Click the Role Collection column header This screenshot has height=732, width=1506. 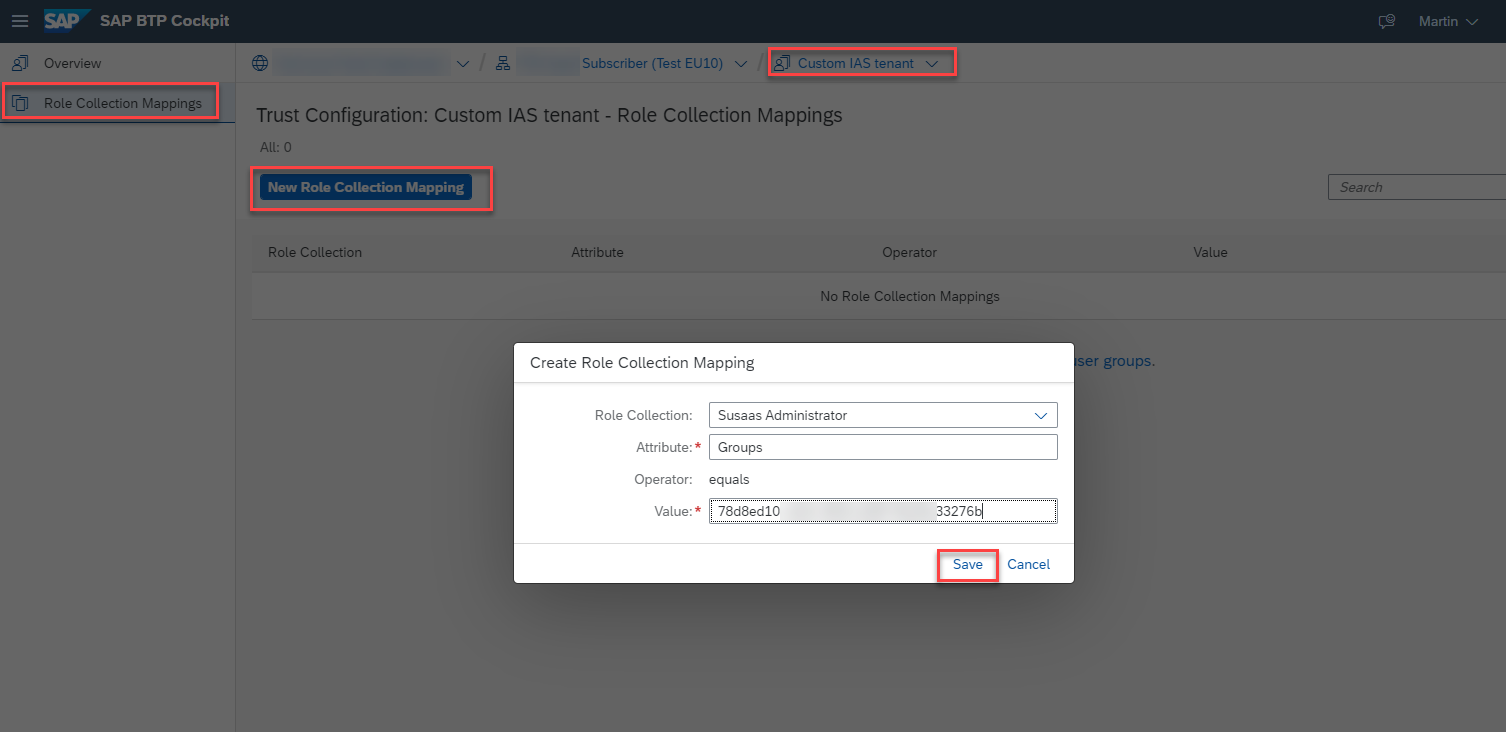click(x=315, y=252)
